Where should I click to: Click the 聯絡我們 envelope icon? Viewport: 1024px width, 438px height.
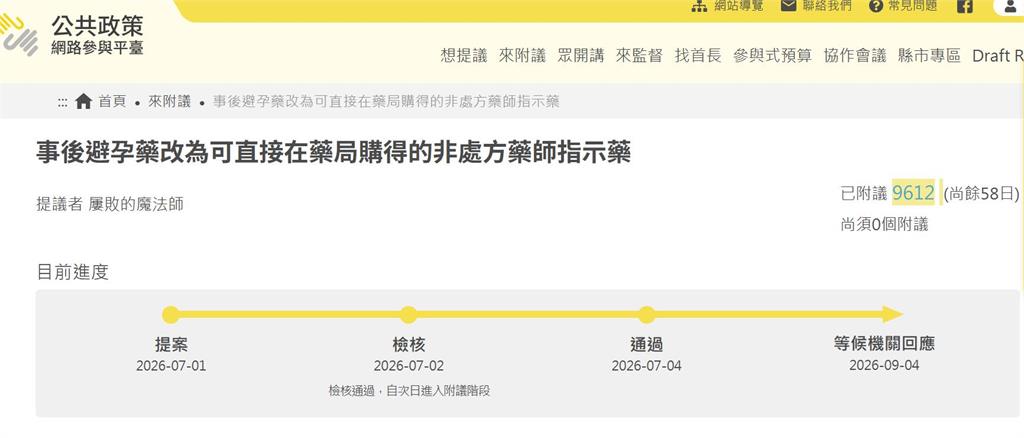click(789, 5)
